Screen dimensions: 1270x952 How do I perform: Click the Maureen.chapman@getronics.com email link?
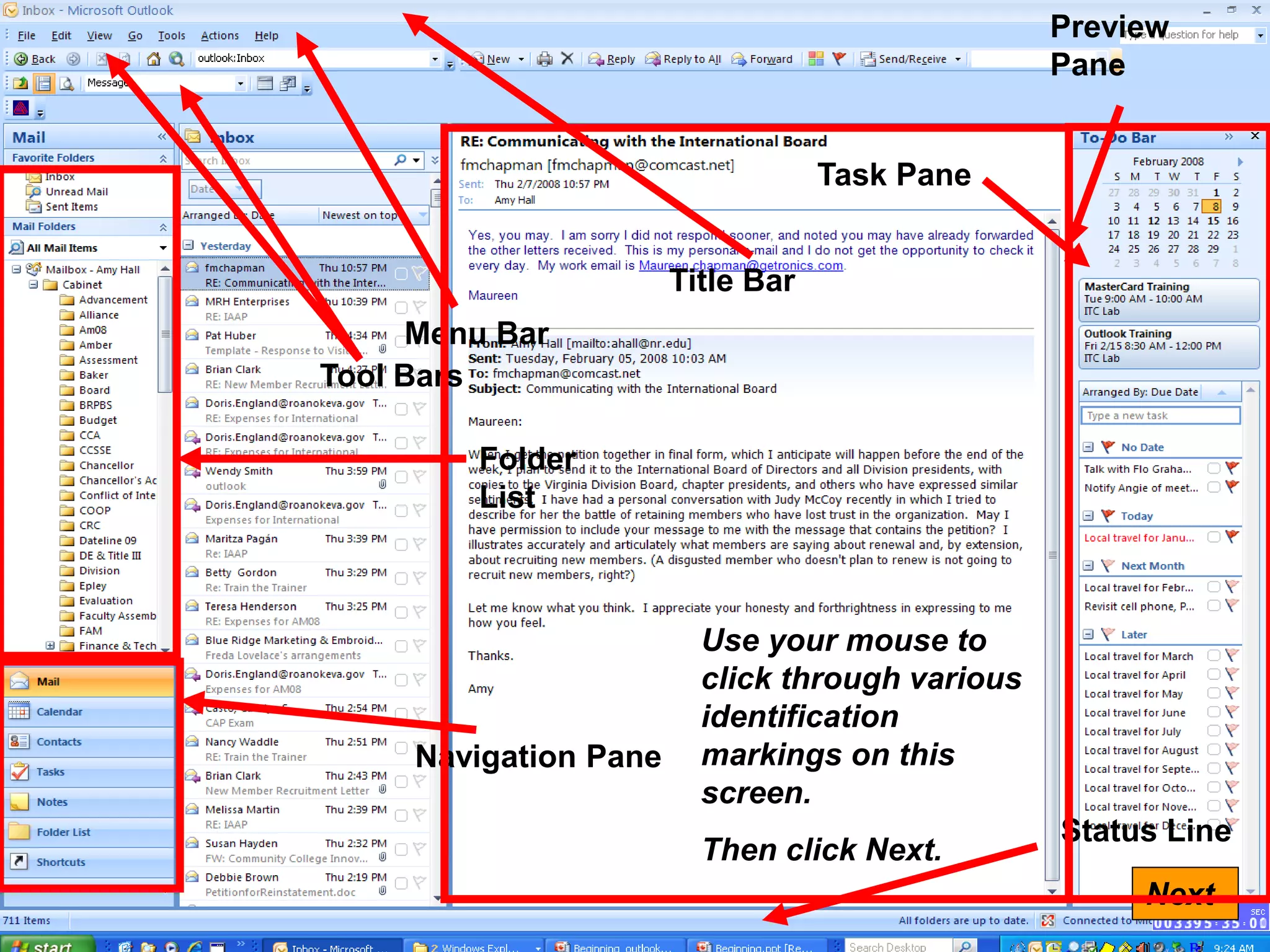741,266
